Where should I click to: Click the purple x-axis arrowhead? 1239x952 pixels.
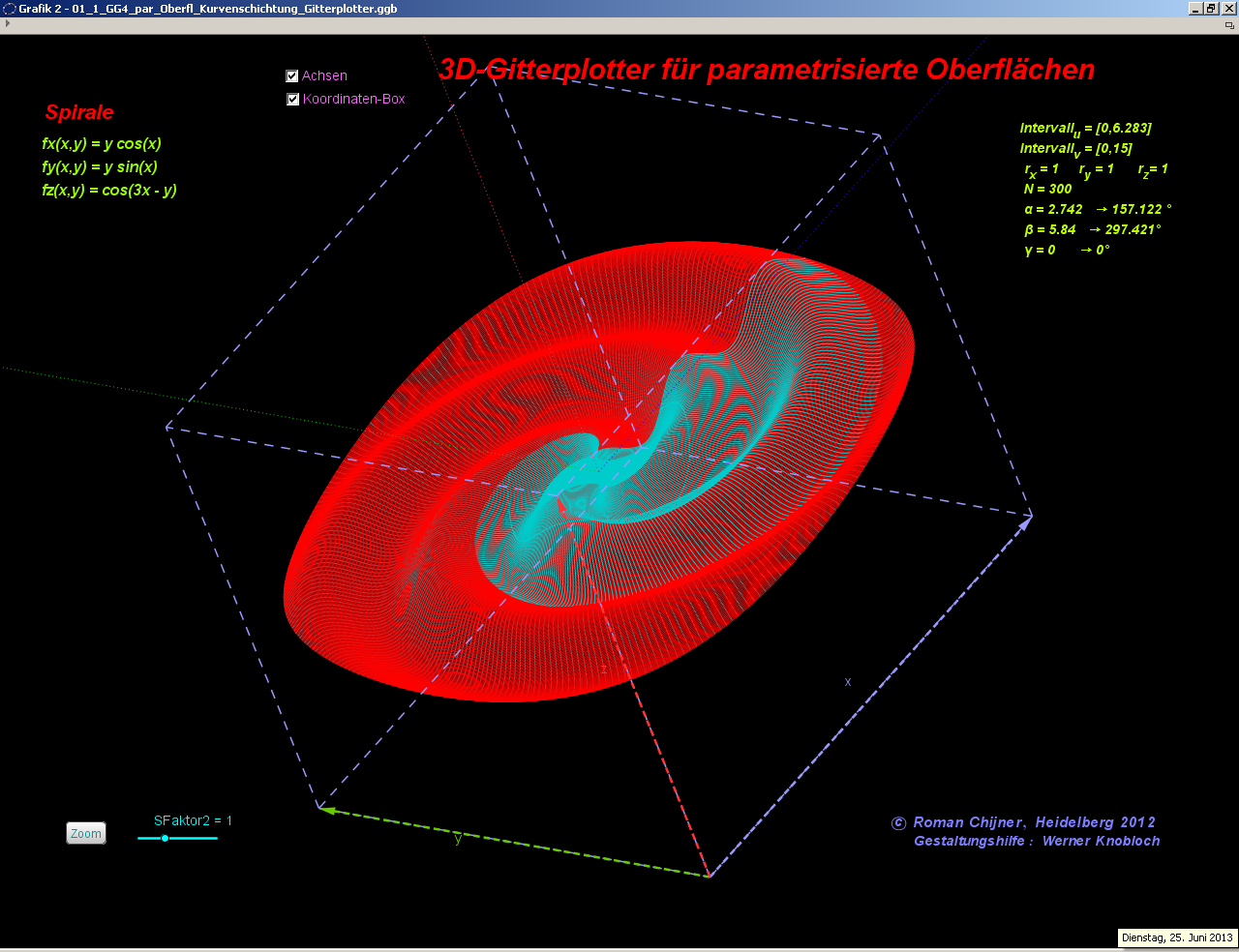click(1025, 523)
